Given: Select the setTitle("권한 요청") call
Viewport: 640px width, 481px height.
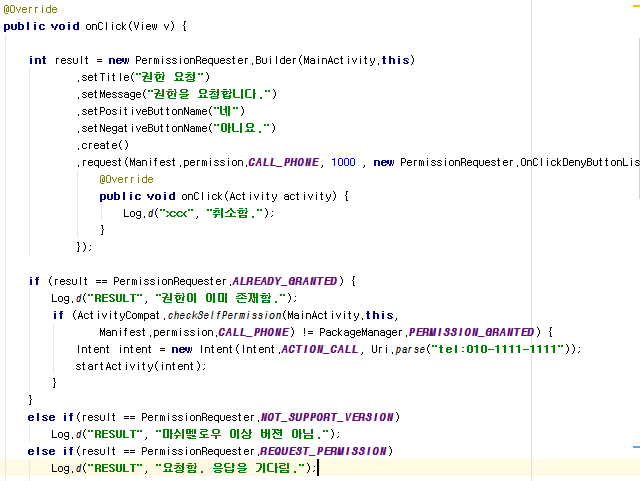Looking at the screenshot, I should click(143, 77).
